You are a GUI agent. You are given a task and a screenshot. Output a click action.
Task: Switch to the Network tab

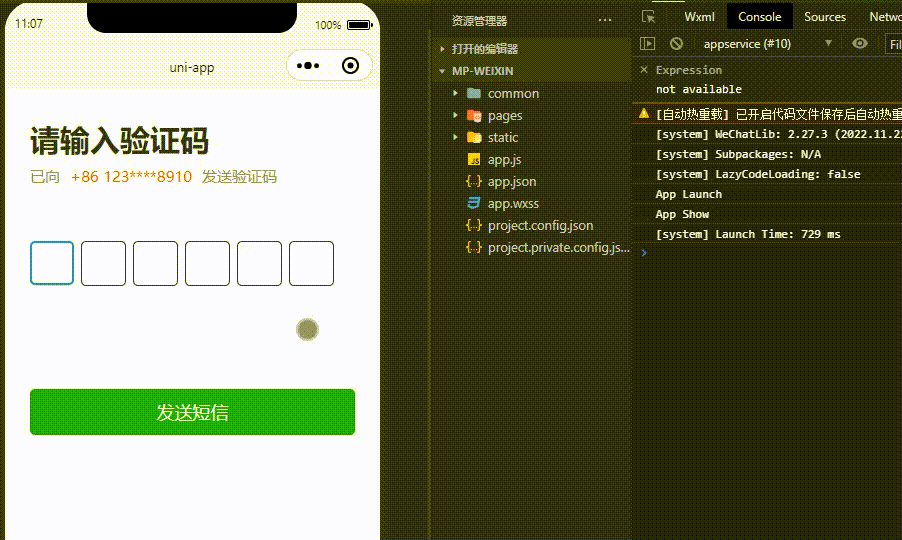point(885,17)
